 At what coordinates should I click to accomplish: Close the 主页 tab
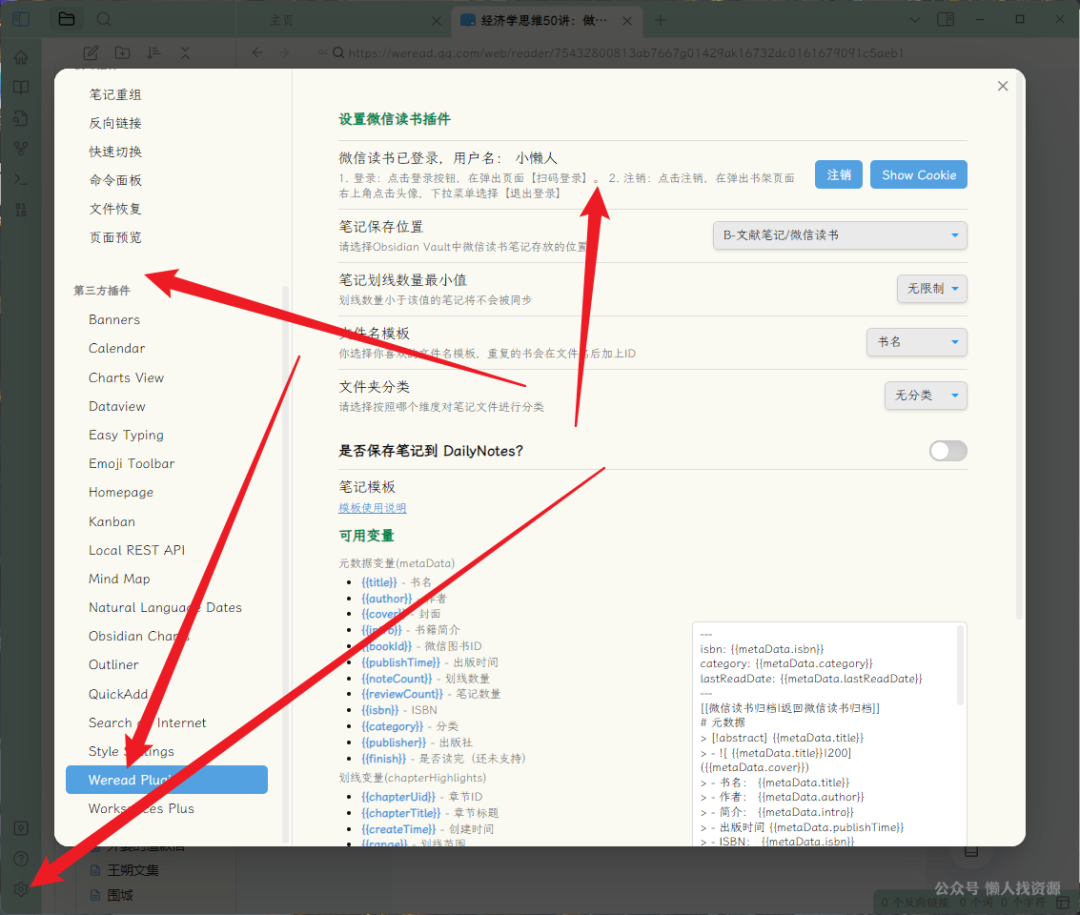[x=436, y=21]
